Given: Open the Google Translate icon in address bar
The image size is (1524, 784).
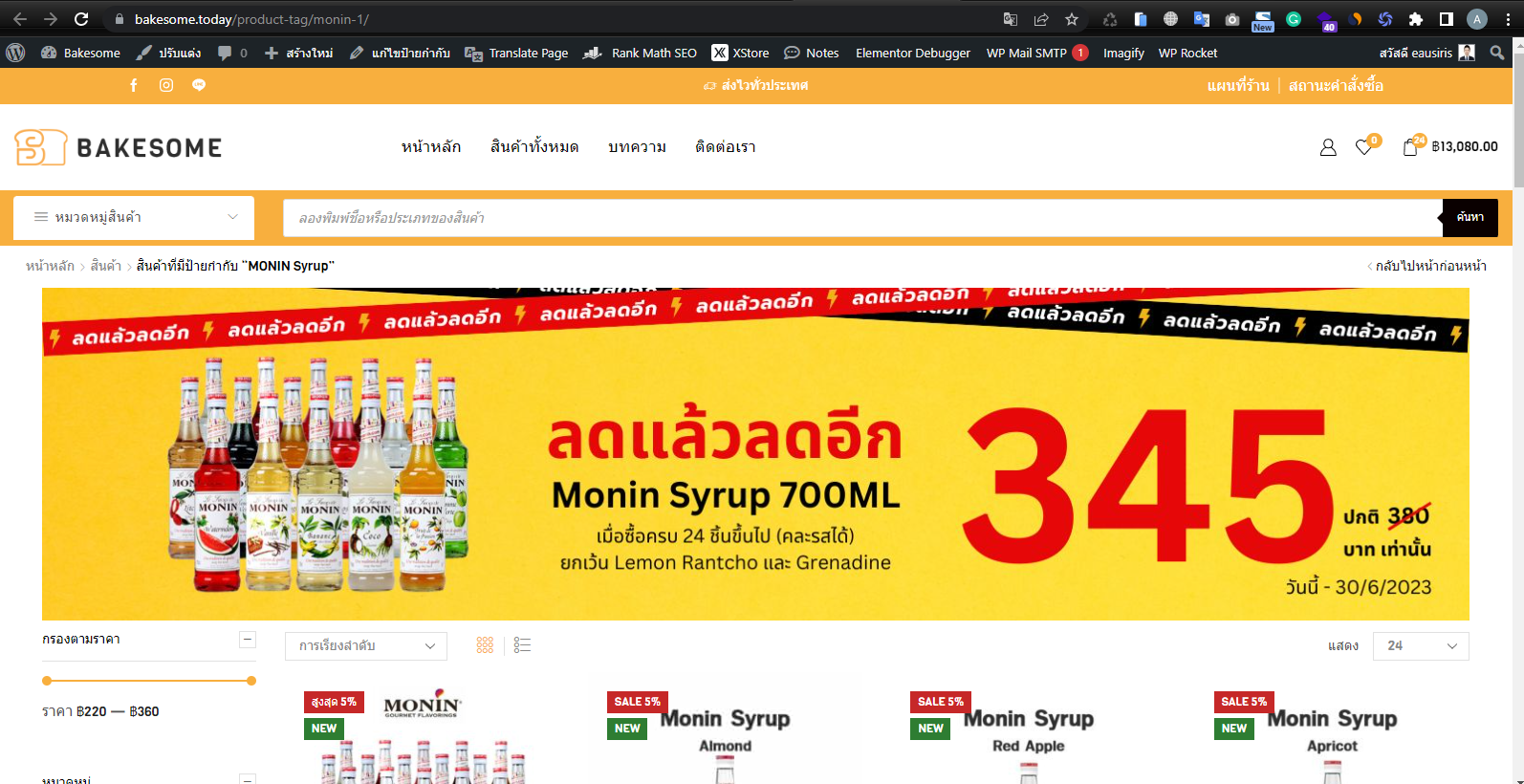Looking at the screenshot, I should click(1011, 19).
